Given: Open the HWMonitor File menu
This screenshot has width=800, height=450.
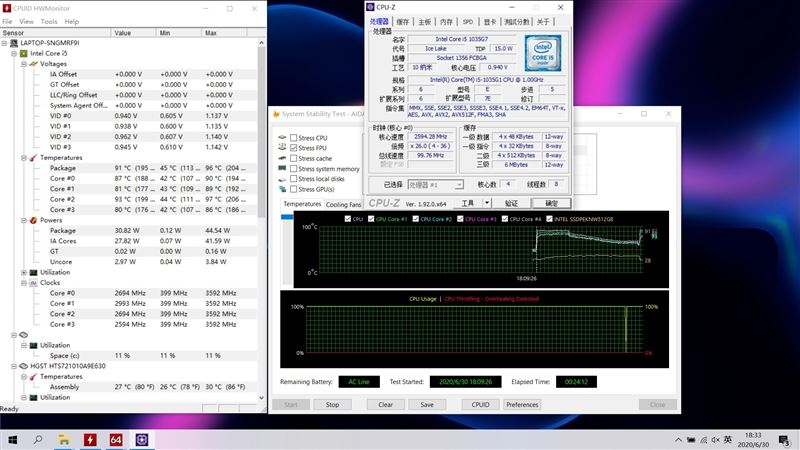Looking at the screenshot, I should (x=7, y=21).
